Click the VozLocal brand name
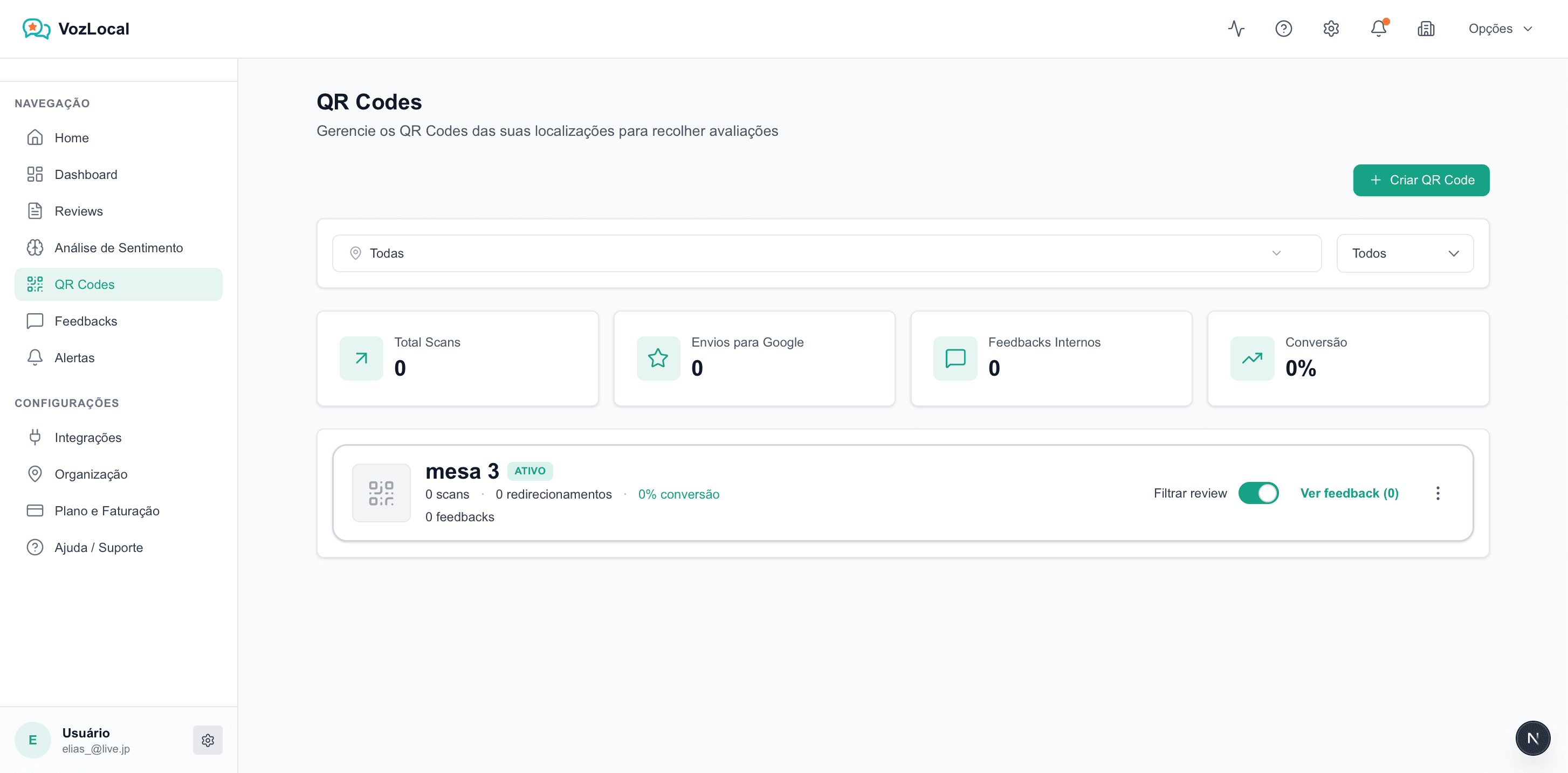The image size is (1568, 773). click(x=94, y=29)
